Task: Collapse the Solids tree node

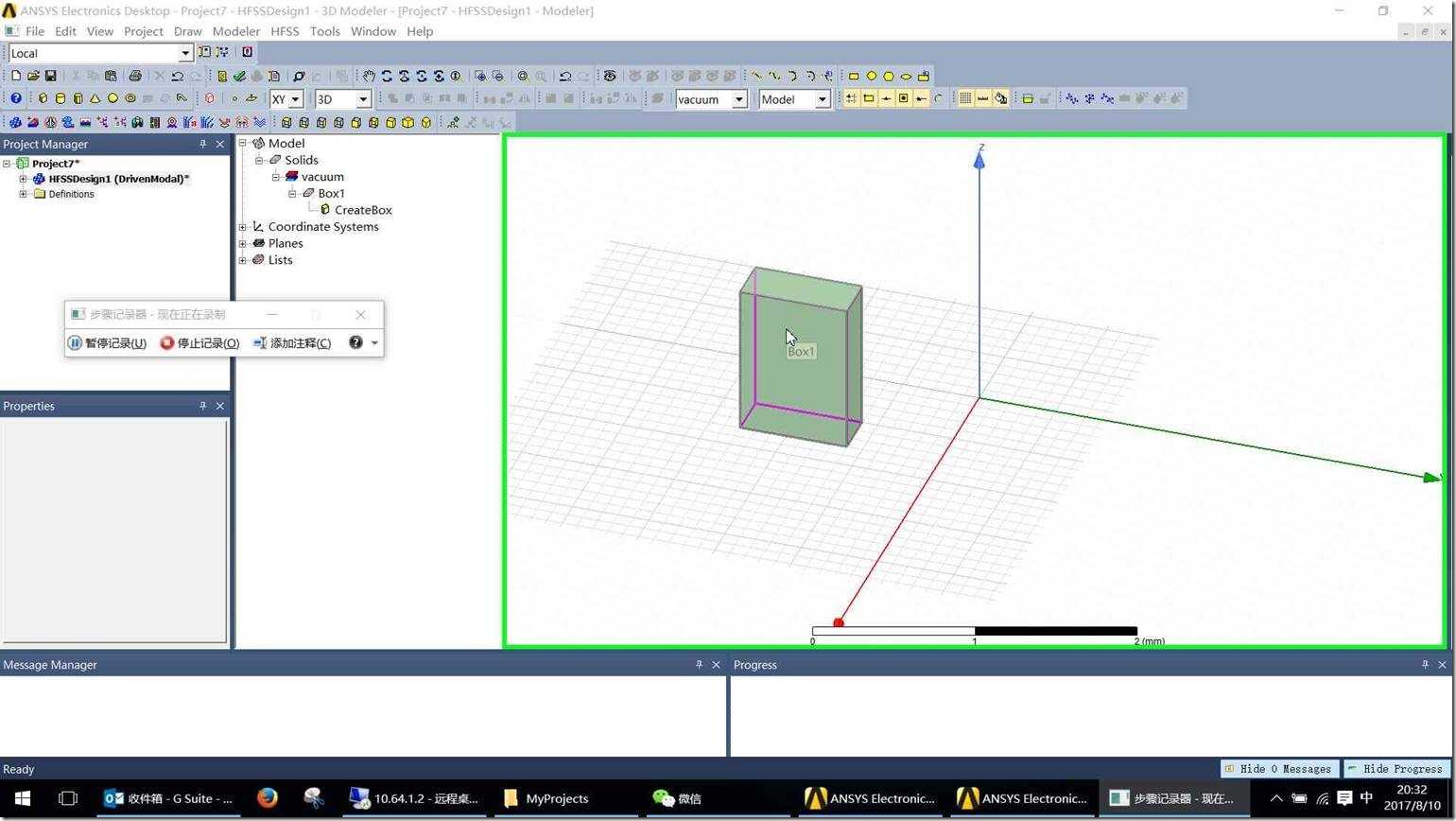Action: tap(259, 160)
